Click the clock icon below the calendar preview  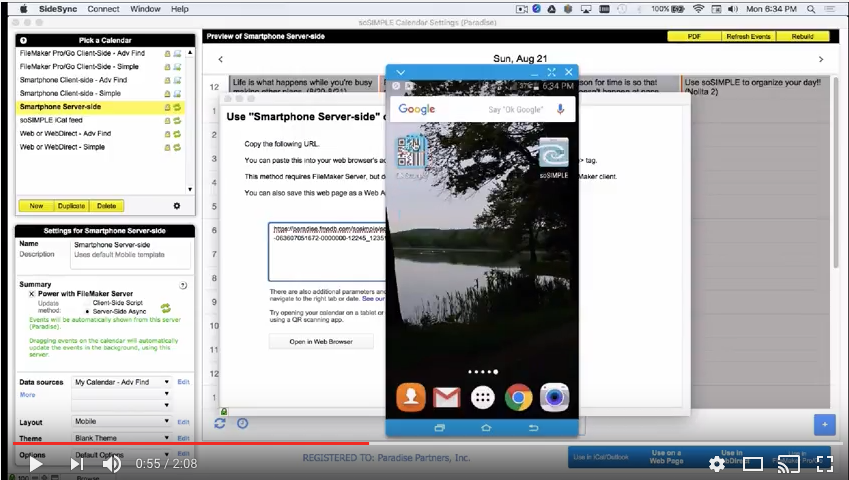[x=242, y=423]
